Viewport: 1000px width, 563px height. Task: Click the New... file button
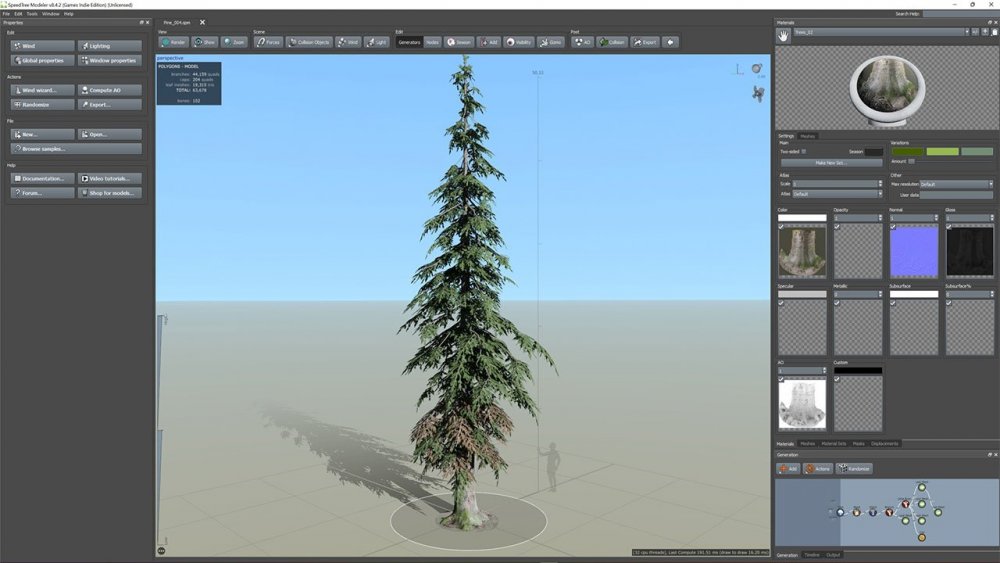43,135
